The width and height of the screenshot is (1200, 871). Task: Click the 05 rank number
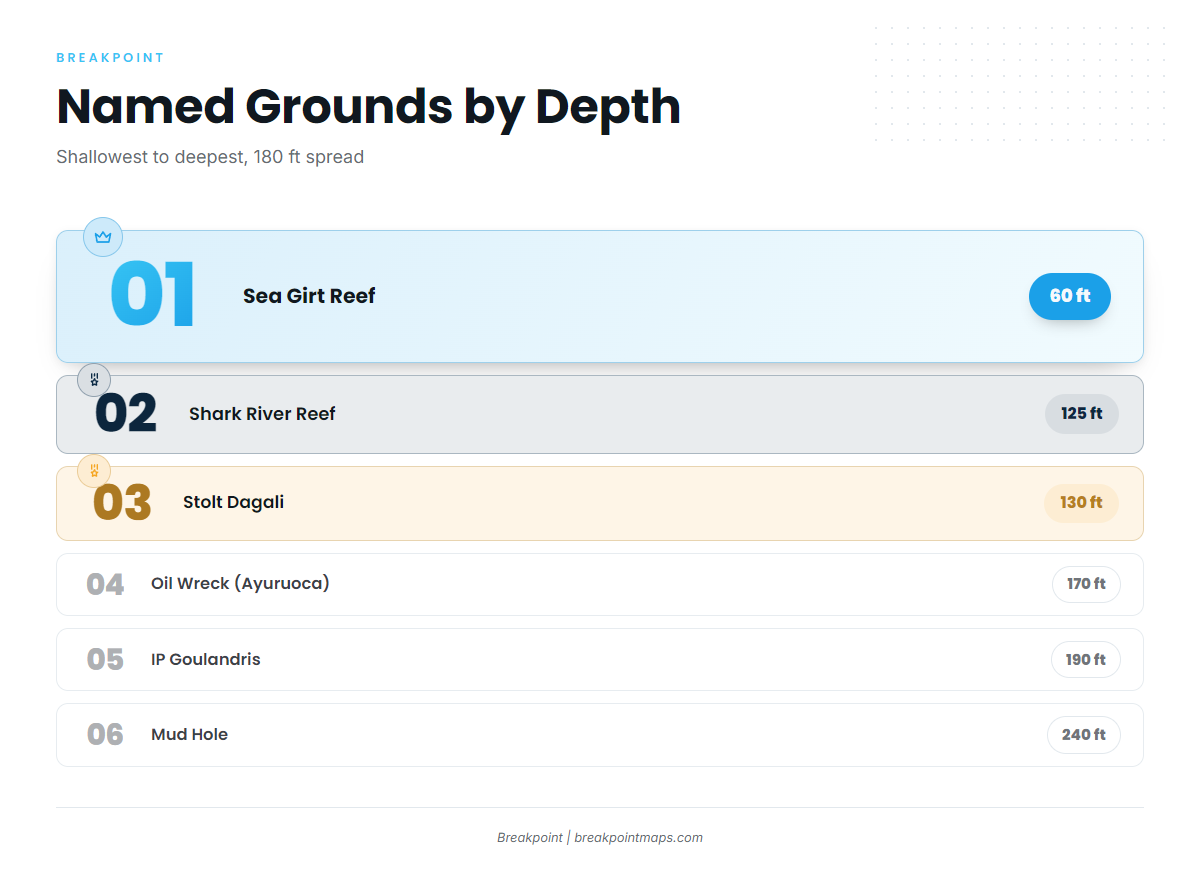[x=105, y=660]
